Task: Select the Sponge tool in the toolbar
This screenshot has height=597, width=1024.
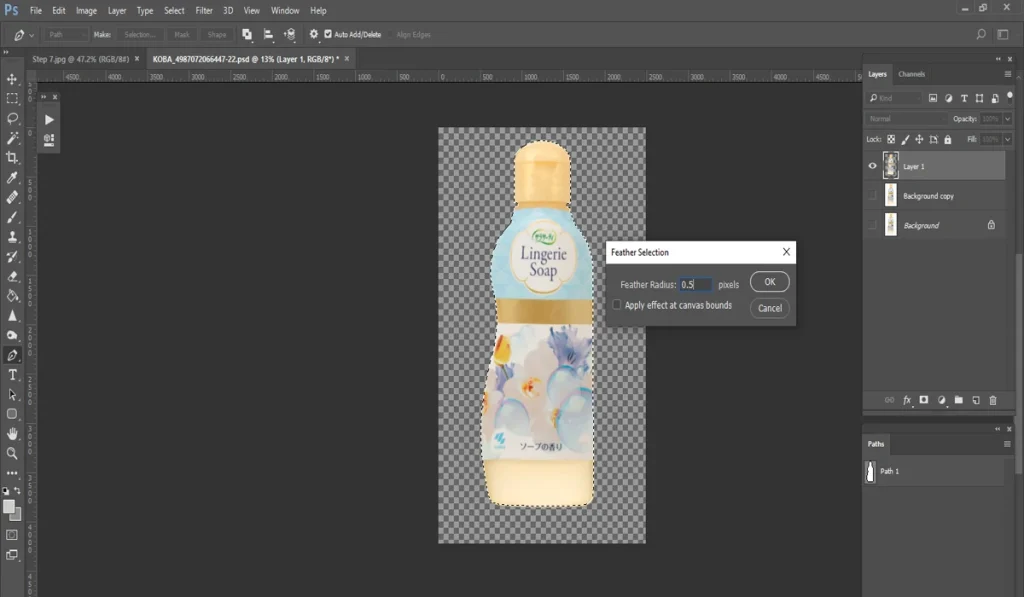Action: 12,335
